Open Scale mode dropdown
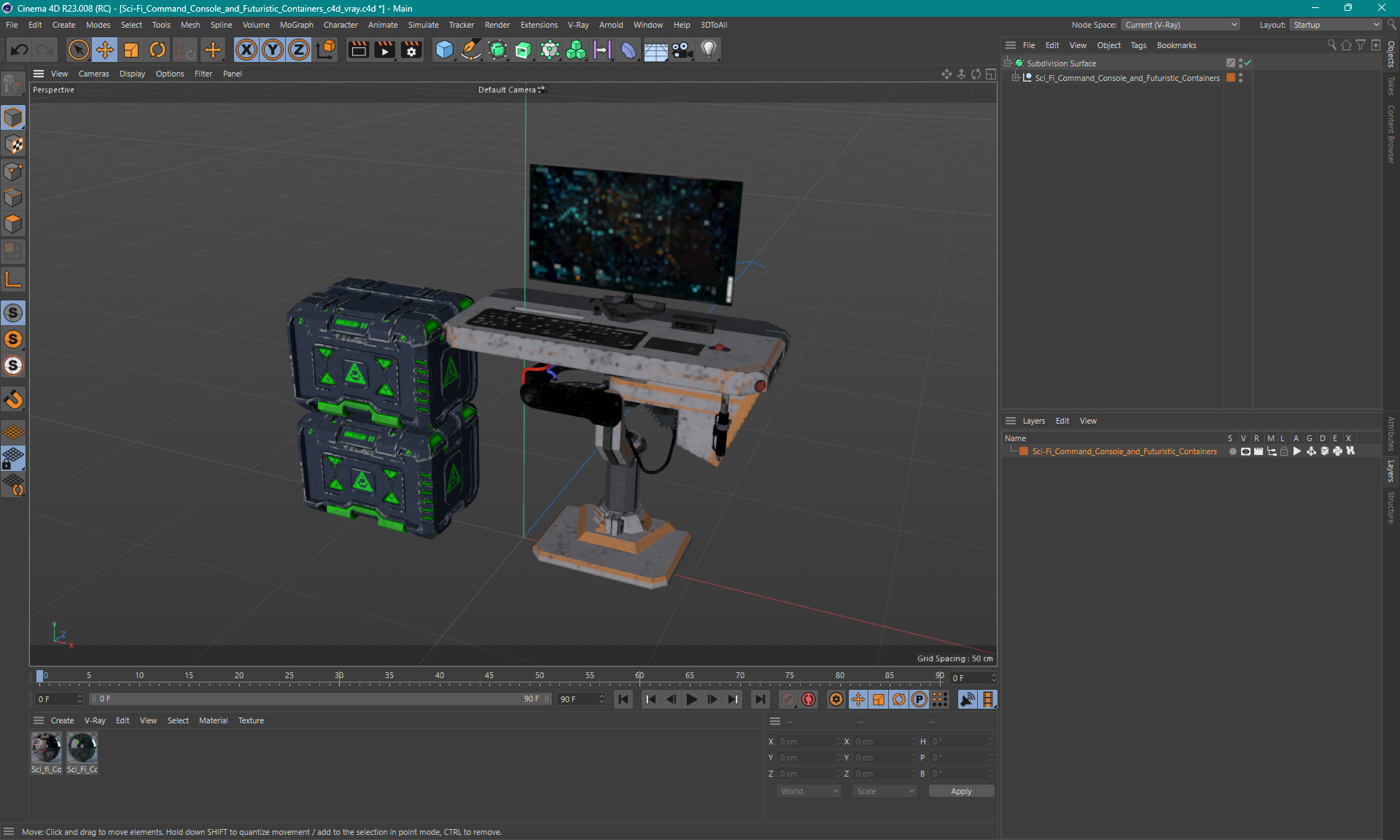 click(x=884, y=791)
